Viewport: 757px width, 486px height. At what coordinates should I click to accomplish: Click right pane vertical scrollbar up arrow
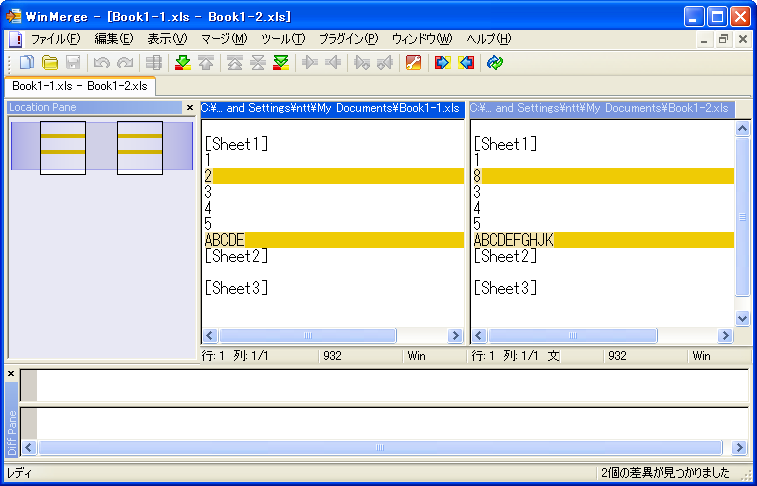(x=743, y=128)
